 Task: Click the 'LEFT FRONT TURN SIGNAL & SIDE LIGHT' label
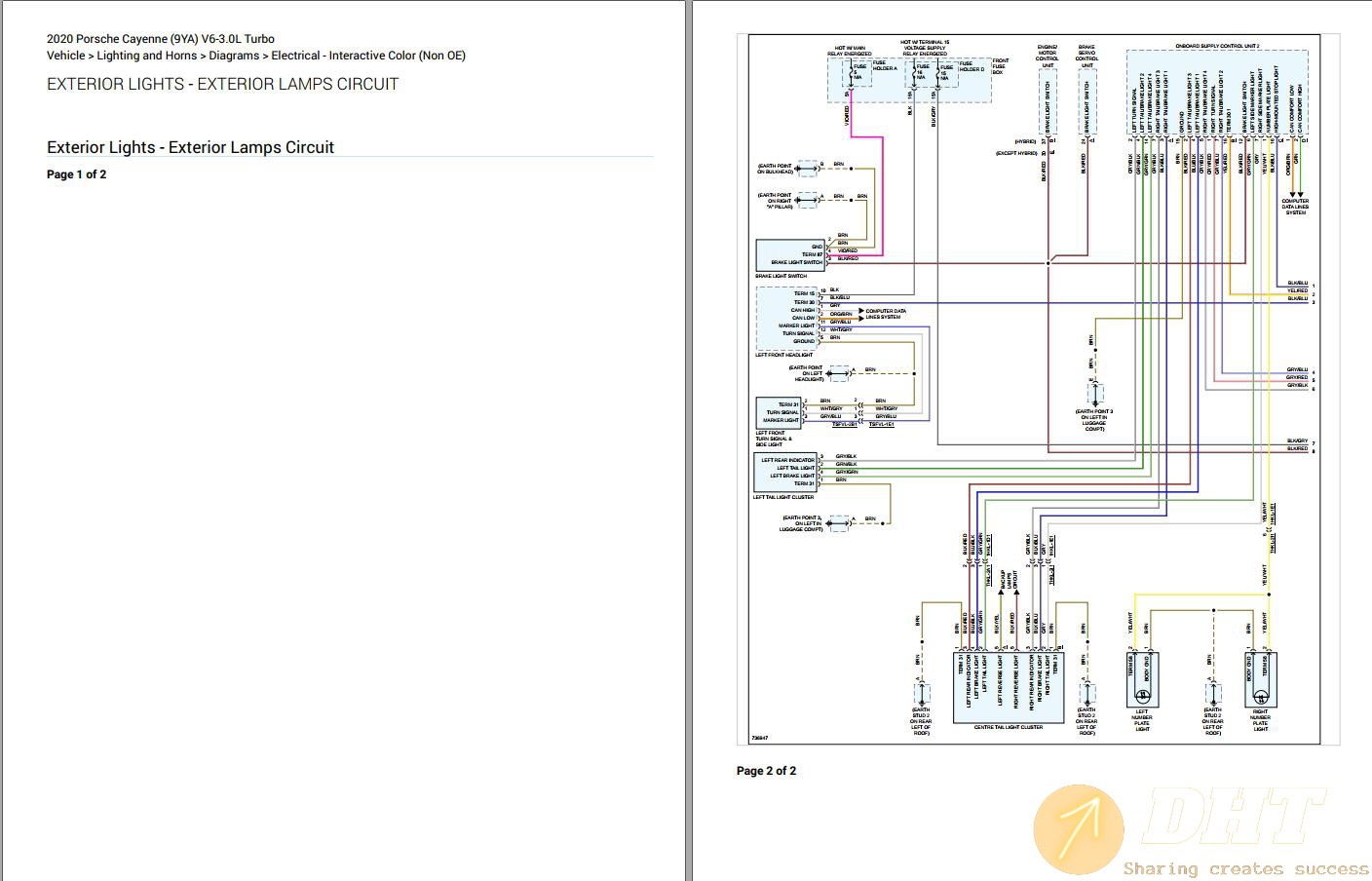776,439
